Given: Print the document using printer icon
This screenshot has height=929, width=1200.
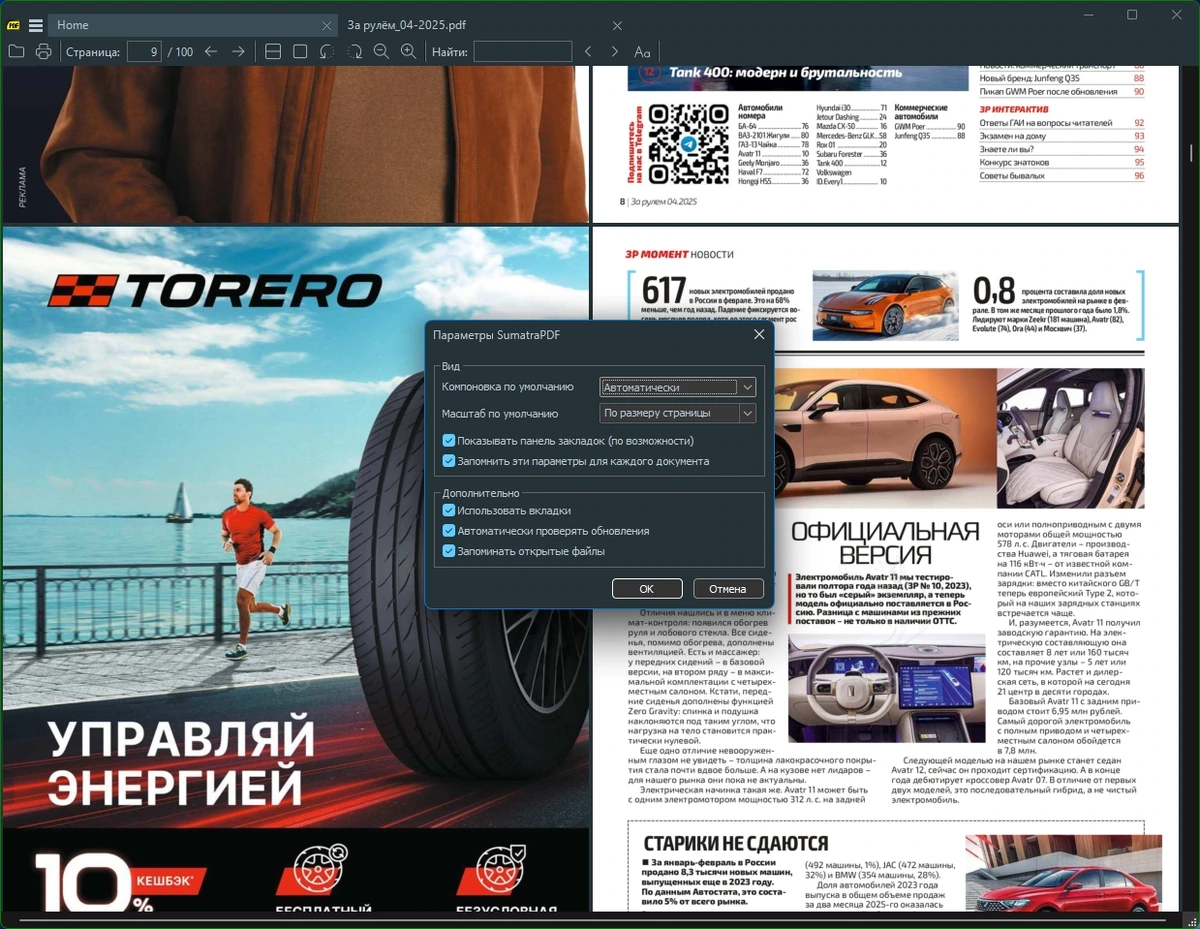Looking at the screenshot, I should [43, 51].
